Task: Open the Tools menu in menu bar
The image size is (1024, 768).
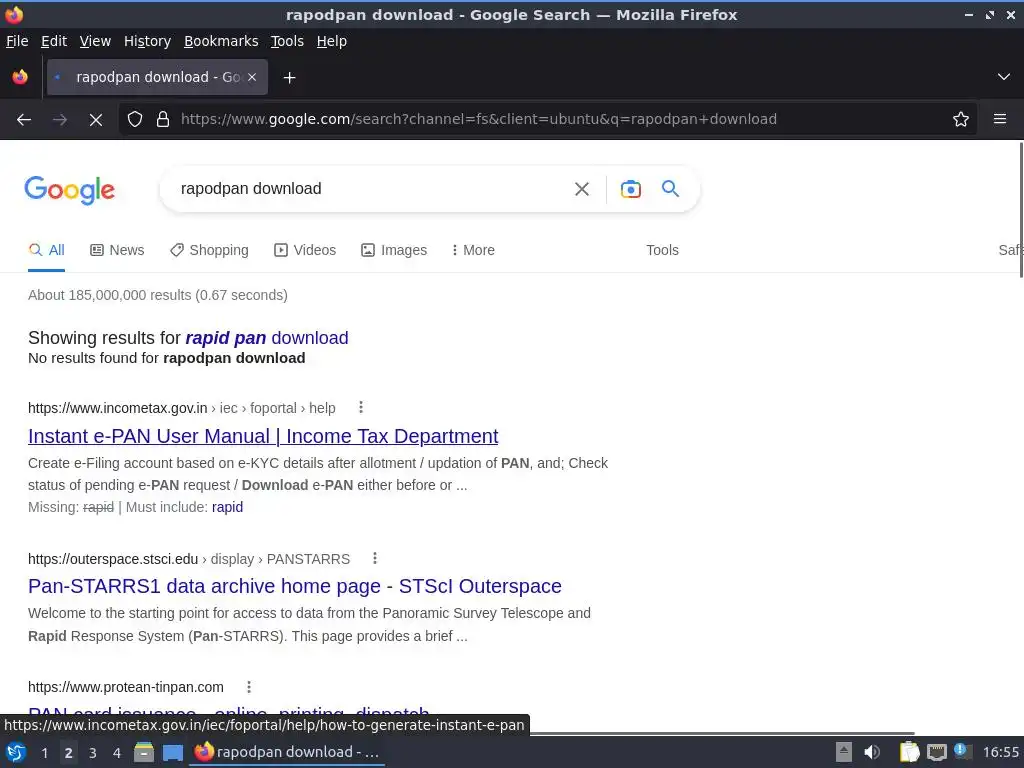Action: (x=287, y=41)
